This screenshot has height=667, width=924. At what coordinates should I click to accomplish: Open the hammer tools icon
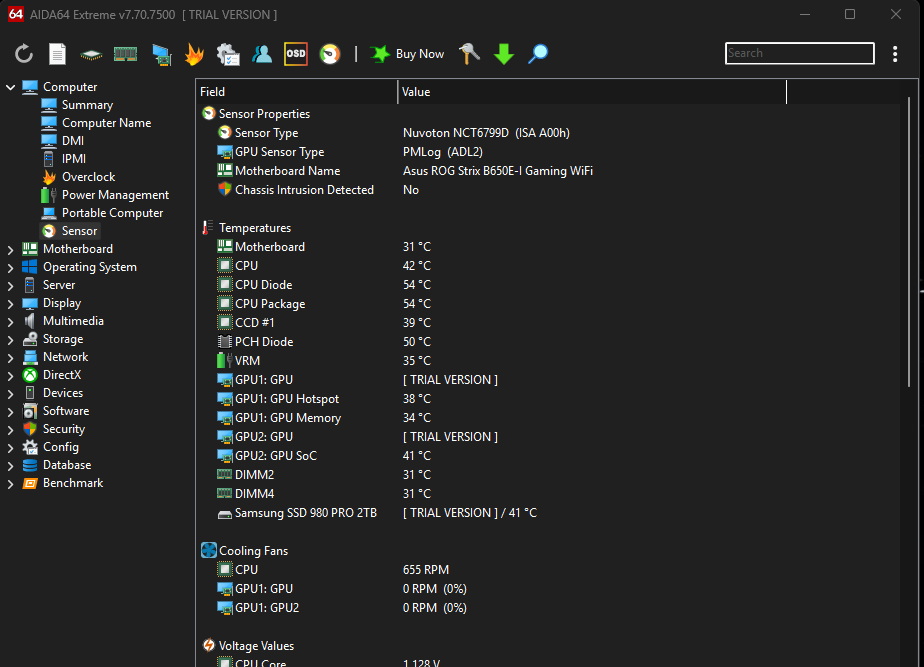[469, 54]
